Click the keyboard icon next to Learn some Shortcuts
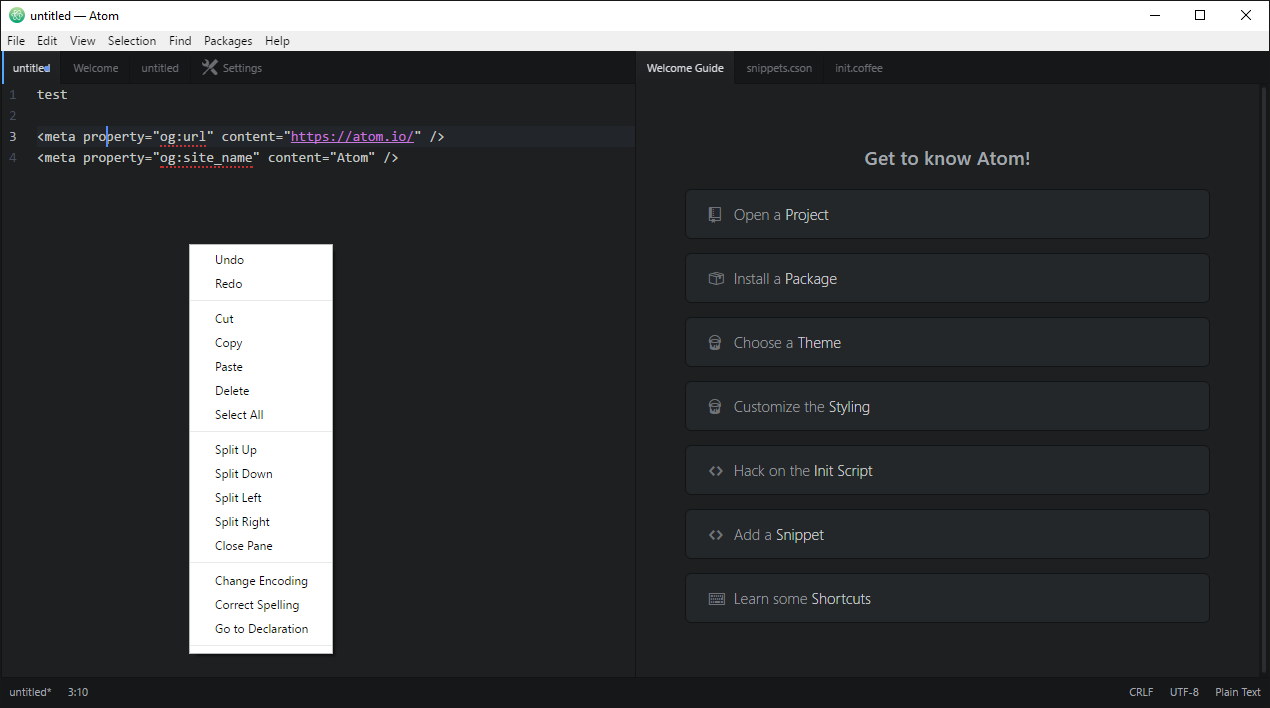Viewport: 1270px width, 708px height. coord(715,598)
